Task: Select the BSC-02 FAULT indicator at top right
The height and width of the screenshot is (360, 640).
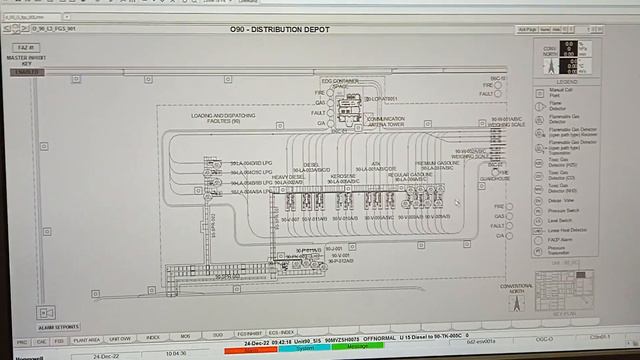Action: tap(498, 94)
